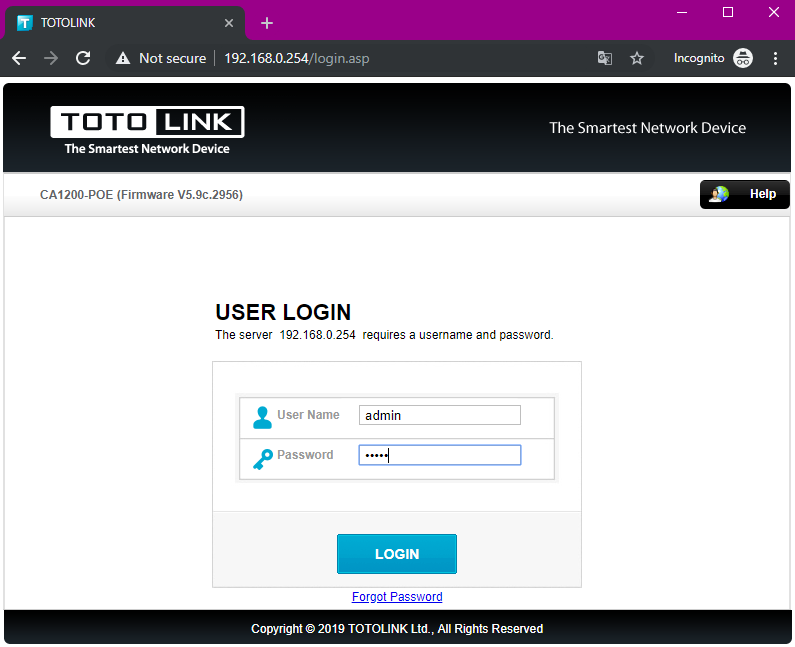Minimize the browser window
This screenshot has width=795, height=647.
click(x=682, y=12)
